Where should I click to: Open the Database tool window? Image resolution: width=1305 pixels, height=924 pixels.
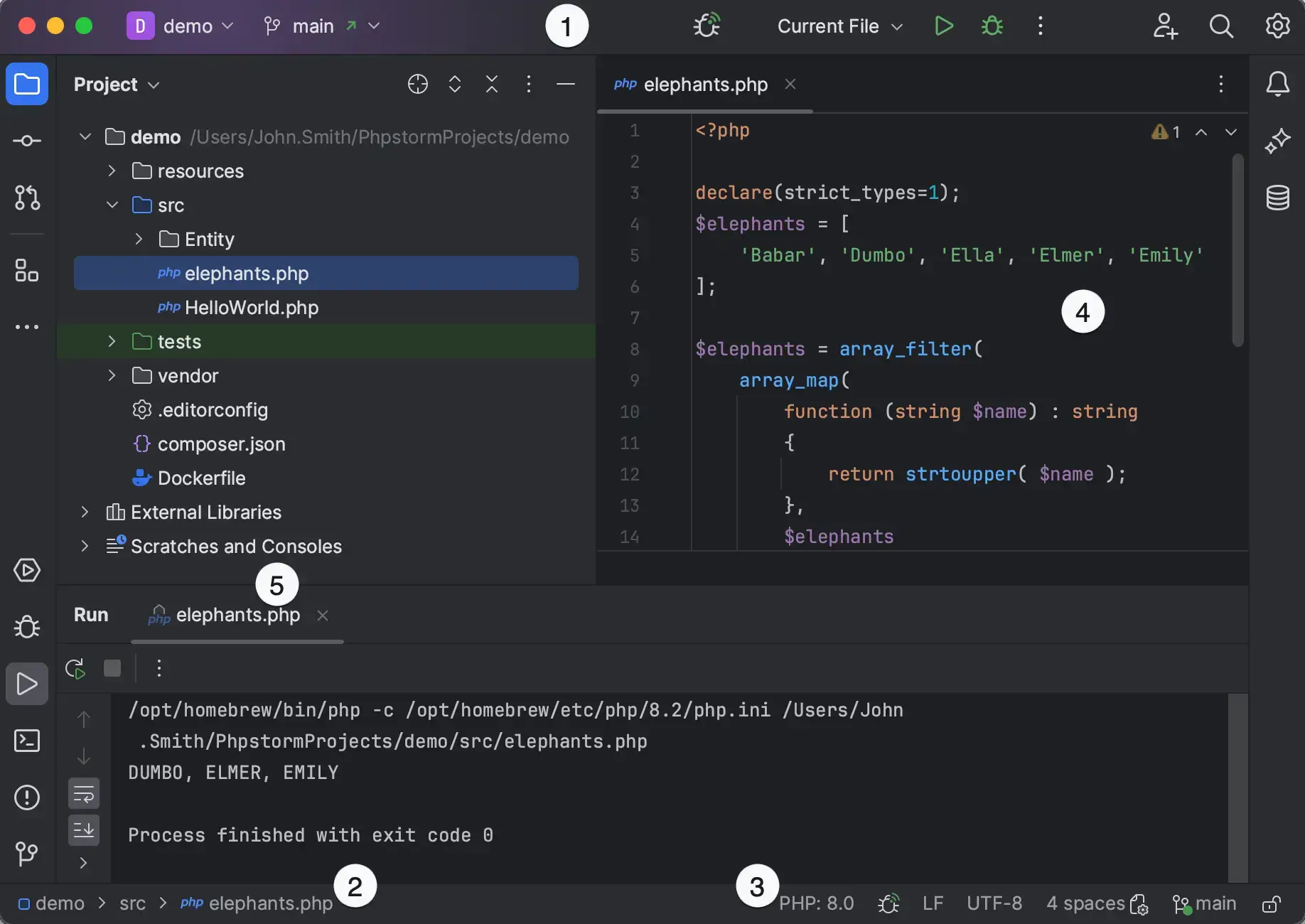coord(1277,198)
